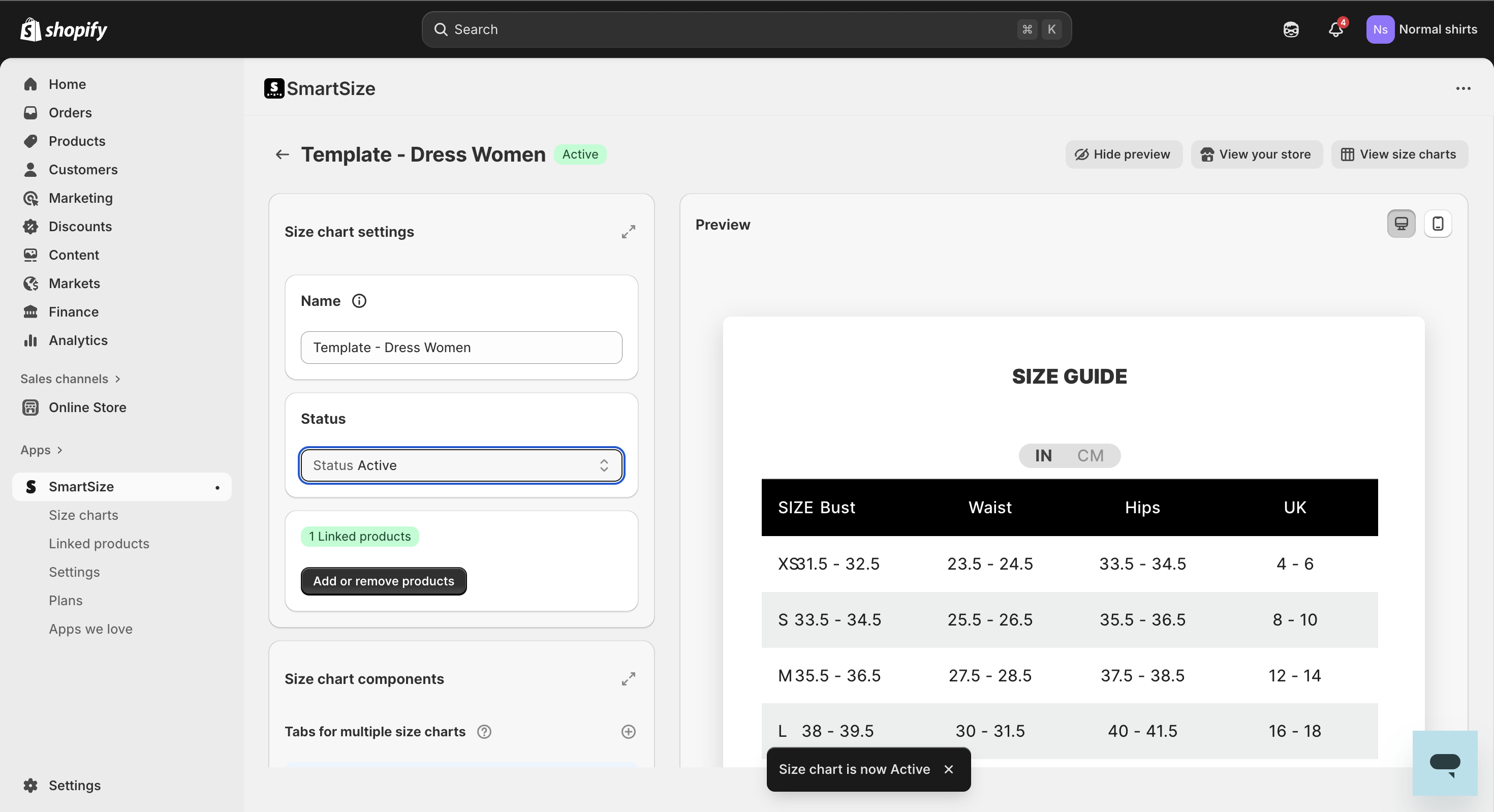
Task: Switch size guide units to CM
Action: point(1090,456)
